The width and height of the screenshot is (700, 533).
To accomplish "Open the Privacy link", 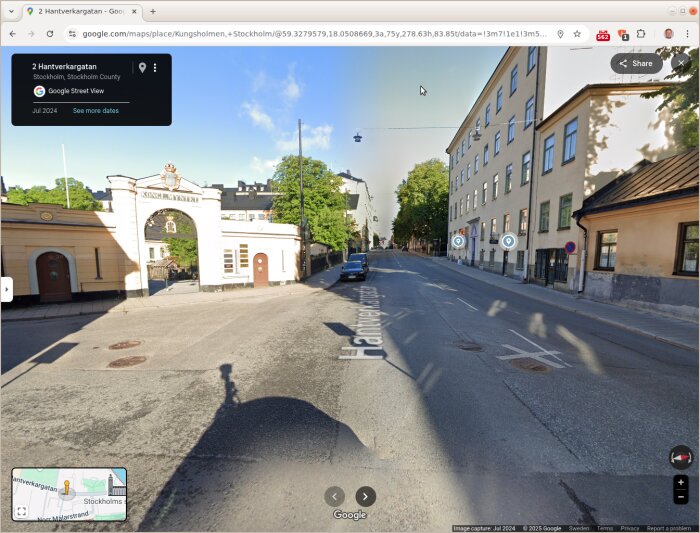I will click(x=629, y=529).
